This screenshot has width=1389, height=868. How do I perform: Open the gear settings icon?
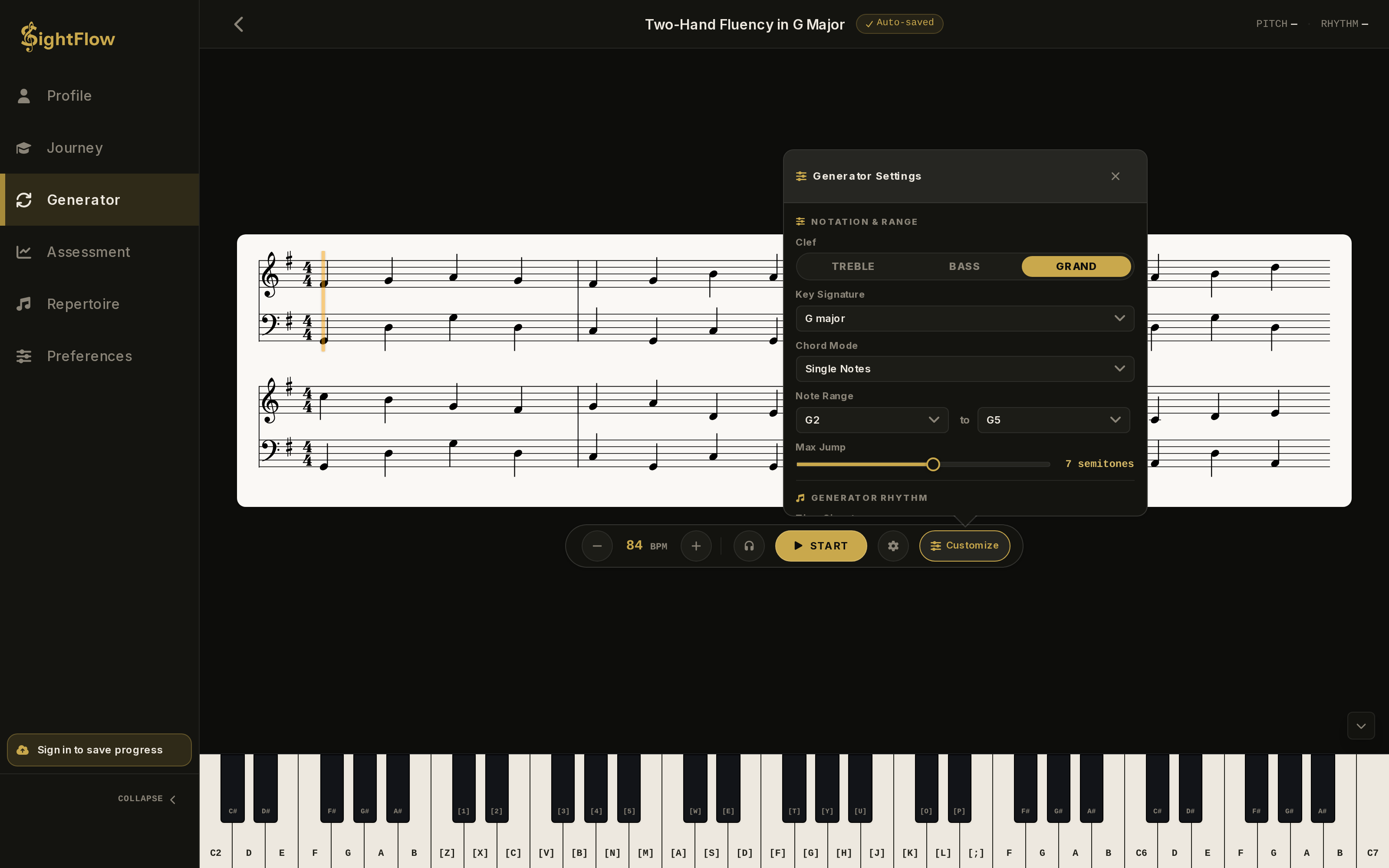click(893, 546)
